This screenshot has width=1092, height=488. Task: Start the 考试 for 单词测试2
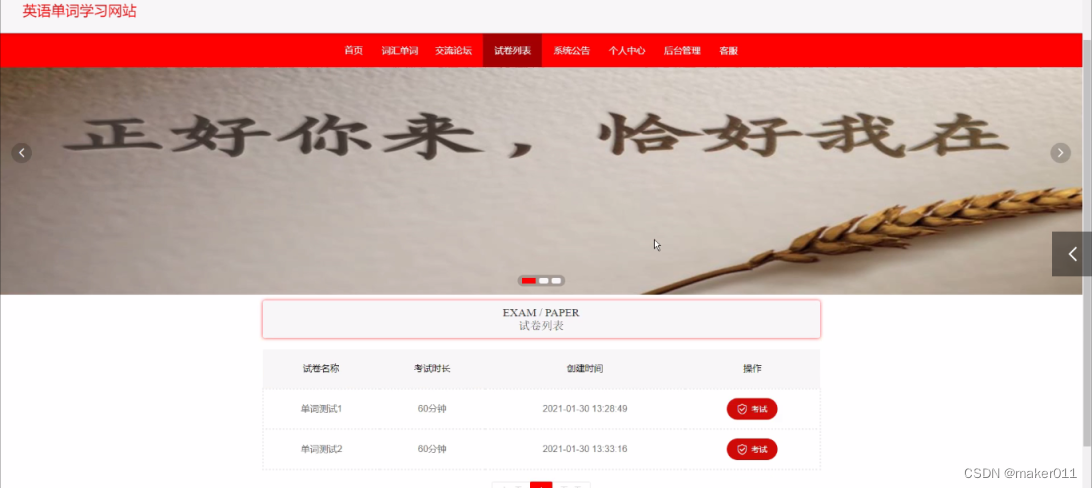[751, 450]
